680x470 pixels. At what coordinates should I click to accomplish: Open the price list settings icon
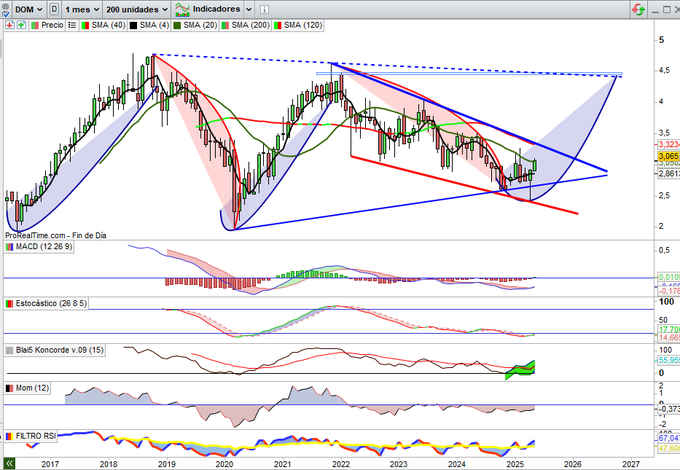[x=72, y=25]
